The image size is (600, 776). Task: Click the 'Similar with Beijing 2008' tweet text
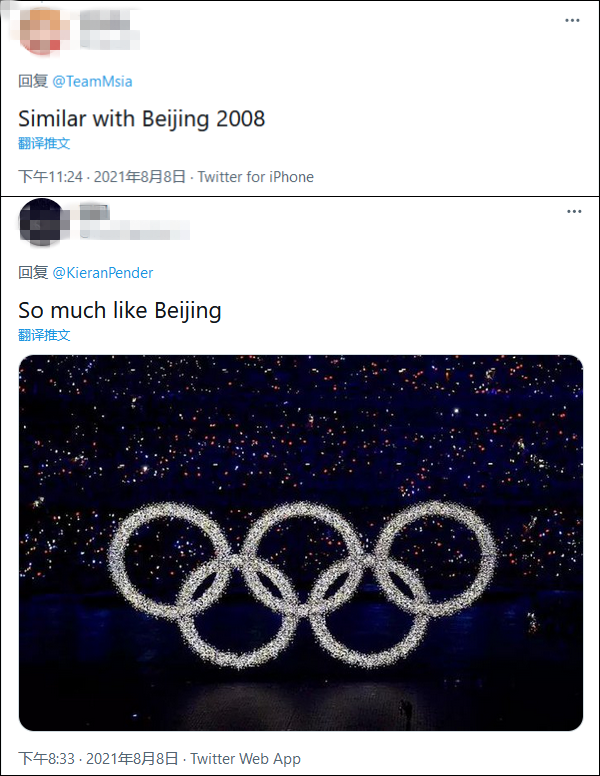click(142, 119)
